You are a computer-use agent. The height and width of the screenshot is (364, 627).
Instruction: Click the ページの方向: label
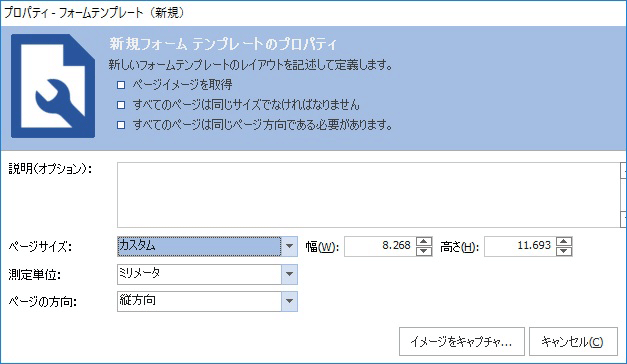(x=42, y=302)
